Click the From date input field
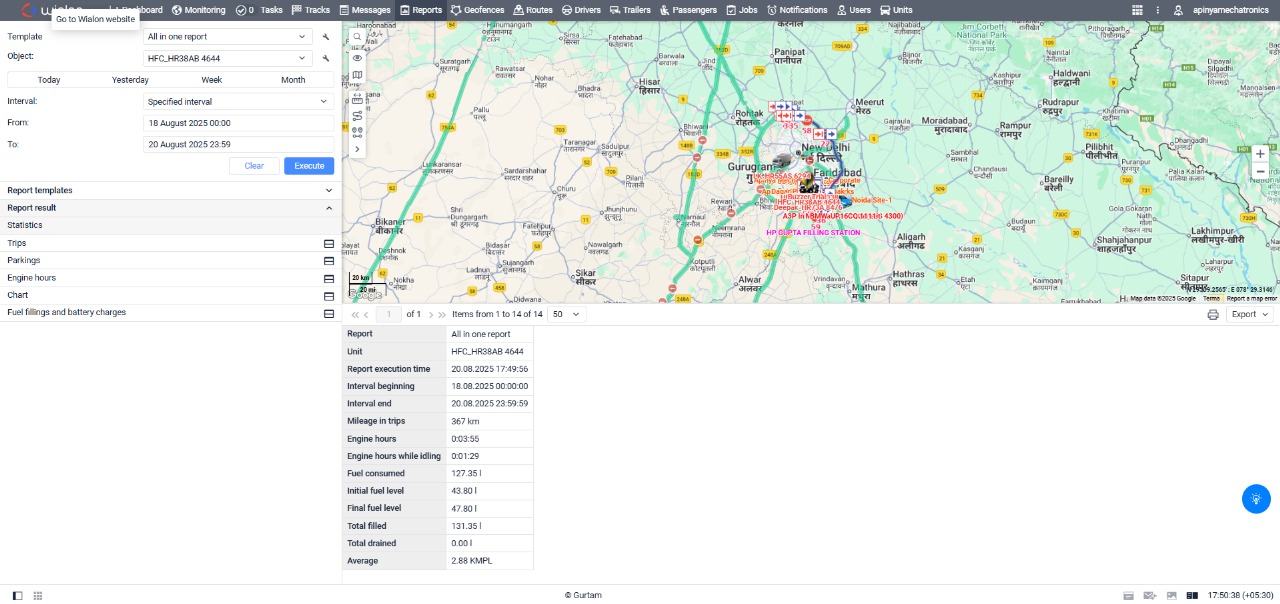 coord(238,123)
